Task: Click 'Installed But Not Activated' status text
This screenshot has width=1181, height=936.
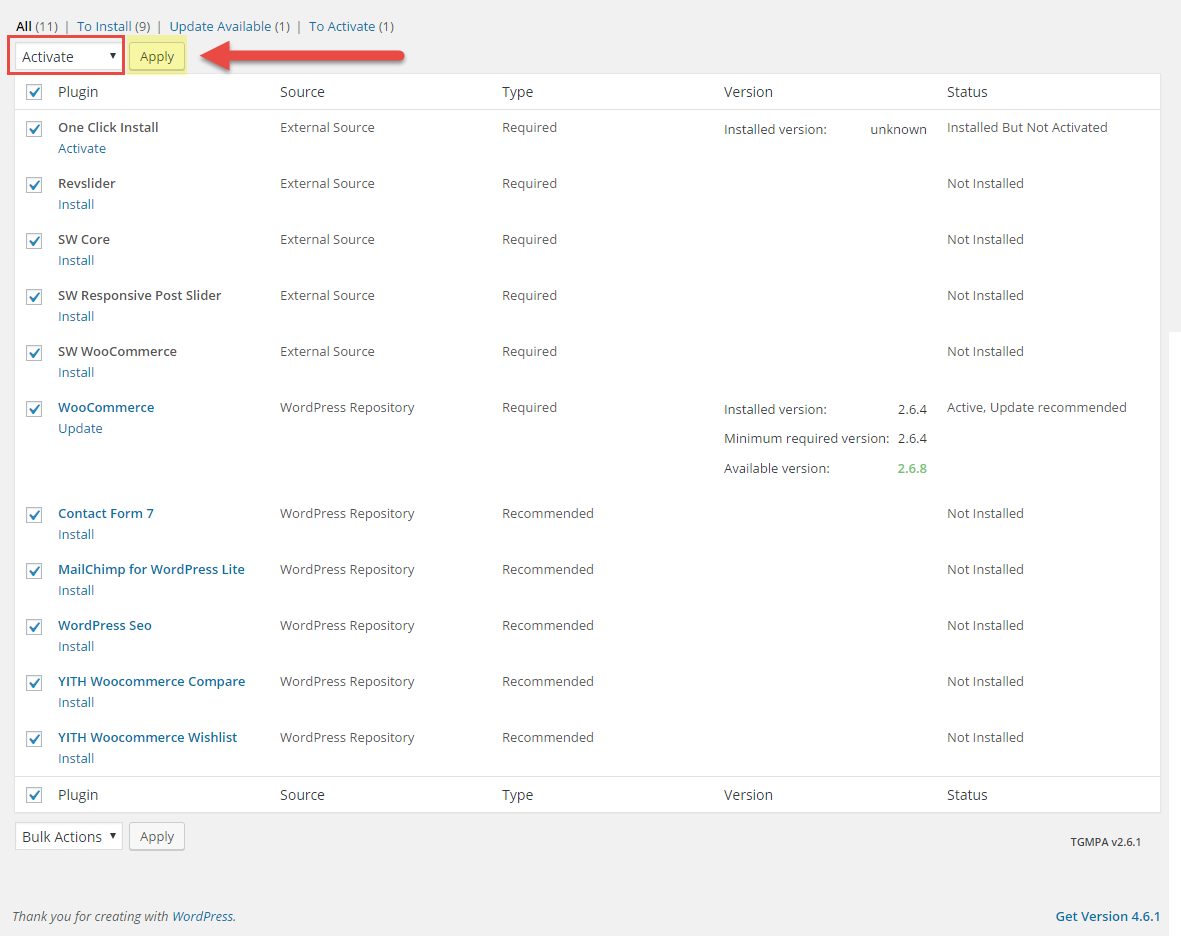Action: [1027, 127]
